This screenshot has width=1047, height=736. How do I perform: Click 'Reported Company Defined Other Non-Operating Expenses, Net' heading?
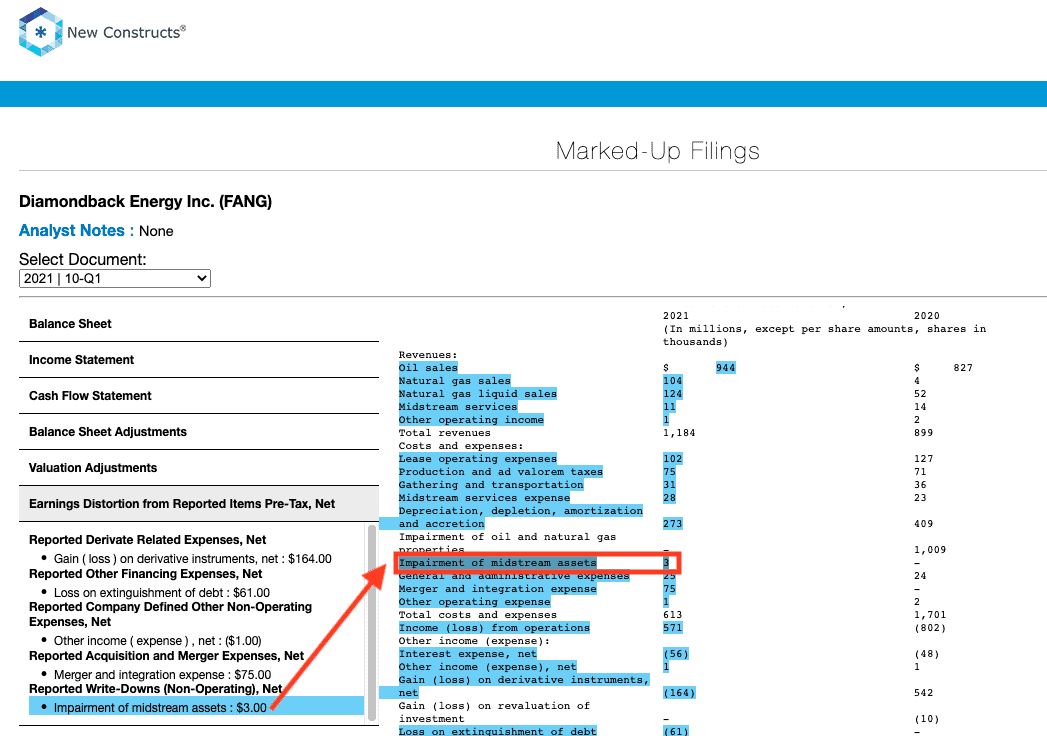tap(170, 614)
